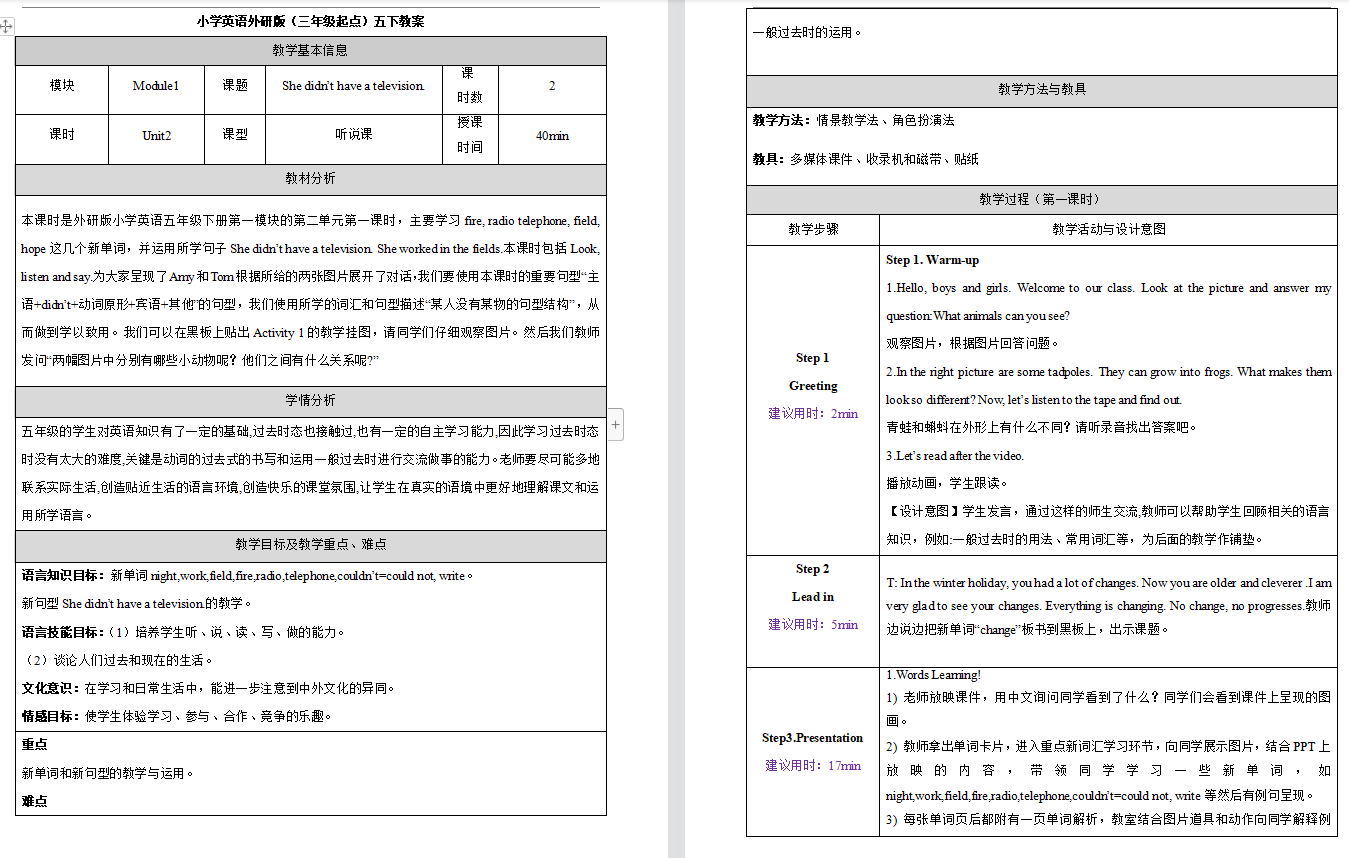The height and width of the screenshot is (858, 1349).
Task: Click the 教学步骤 column header
Action: [x=813, y=229]
